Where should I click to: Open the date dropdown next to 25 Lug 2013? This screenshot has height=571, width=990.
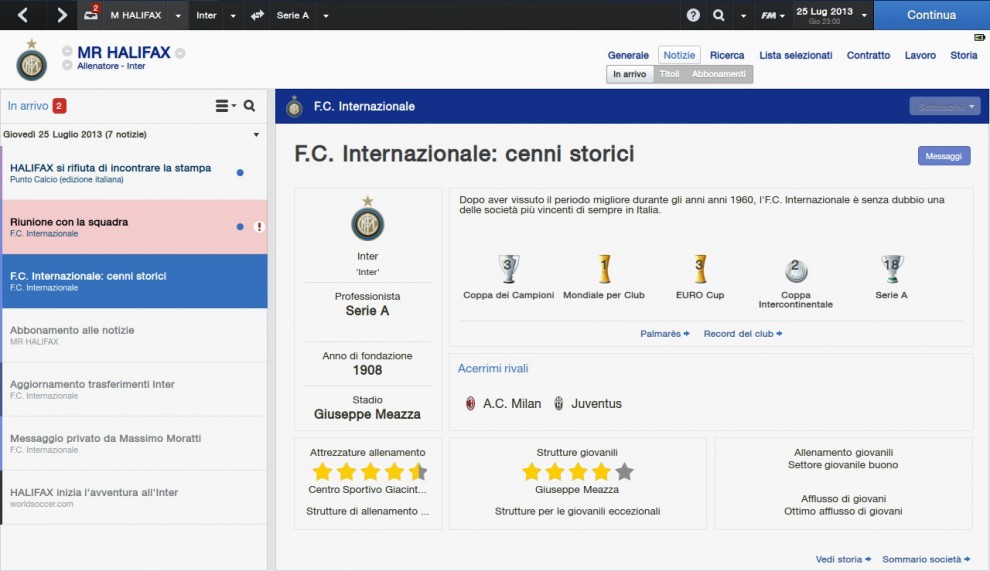click(864, 15)
